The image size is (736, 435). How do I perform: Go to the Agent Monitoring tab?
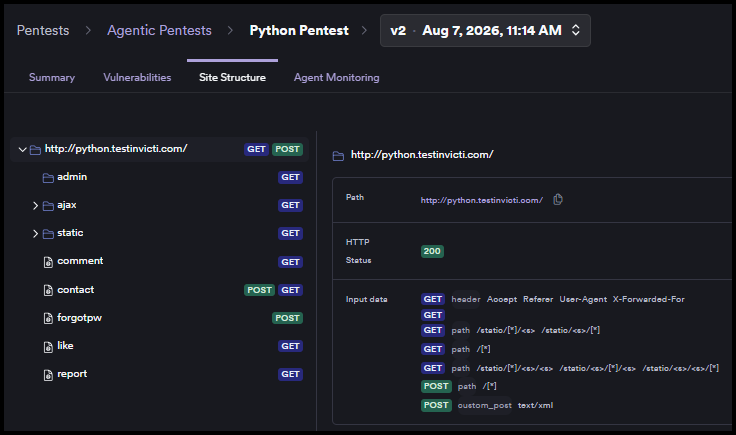tap(337, 77)
